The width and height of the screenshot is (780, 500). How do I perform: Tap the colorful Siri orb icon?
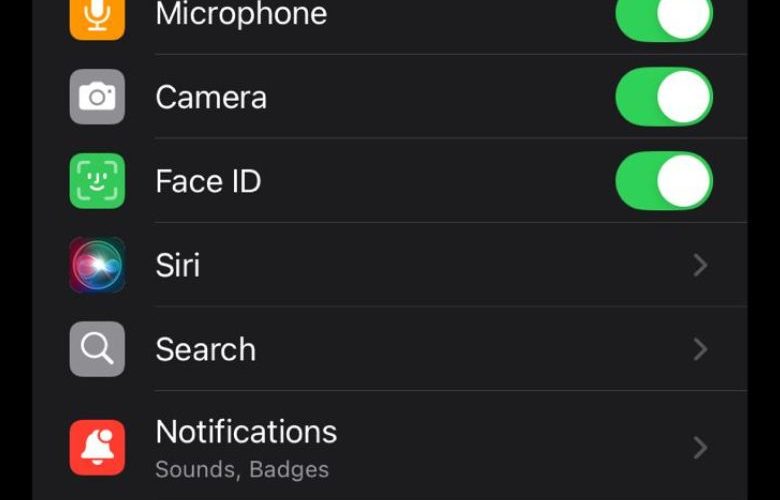tap(97, 265)
